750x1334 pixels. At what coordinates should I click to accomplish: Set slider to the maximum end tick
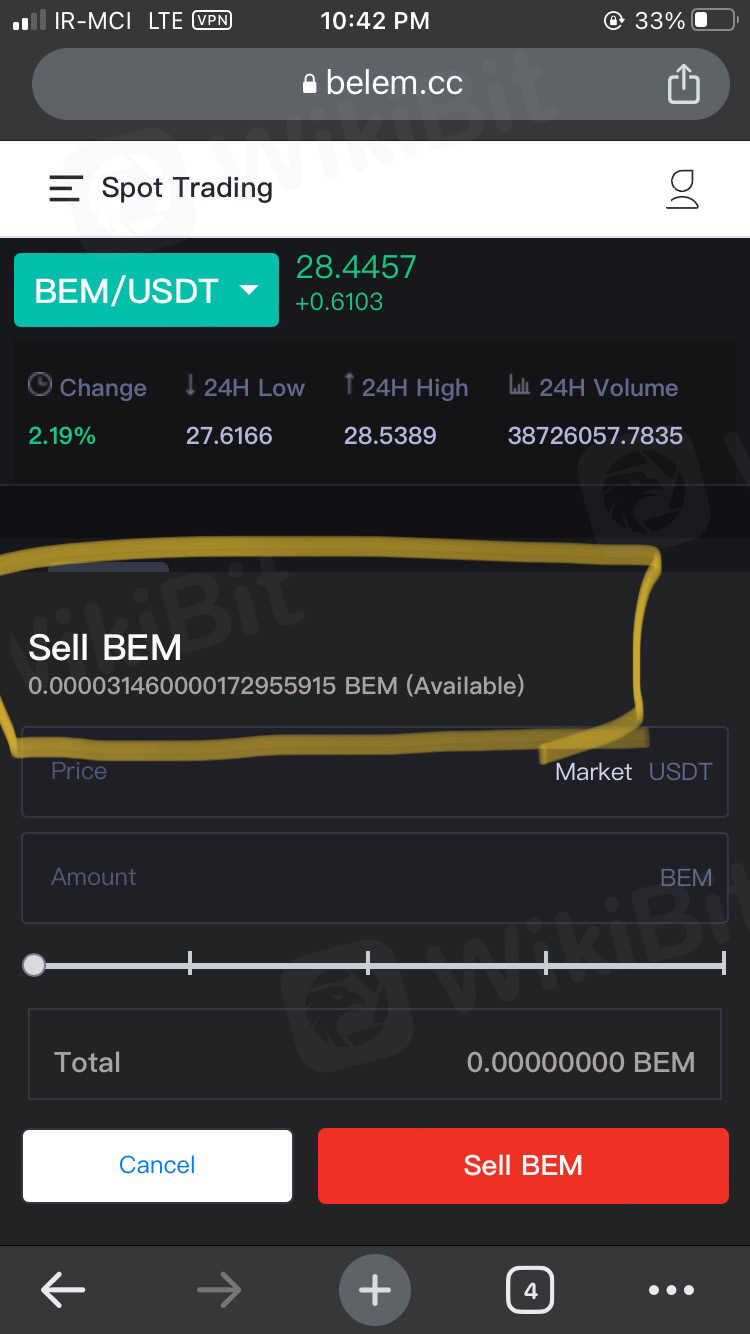tap(722, 965)
